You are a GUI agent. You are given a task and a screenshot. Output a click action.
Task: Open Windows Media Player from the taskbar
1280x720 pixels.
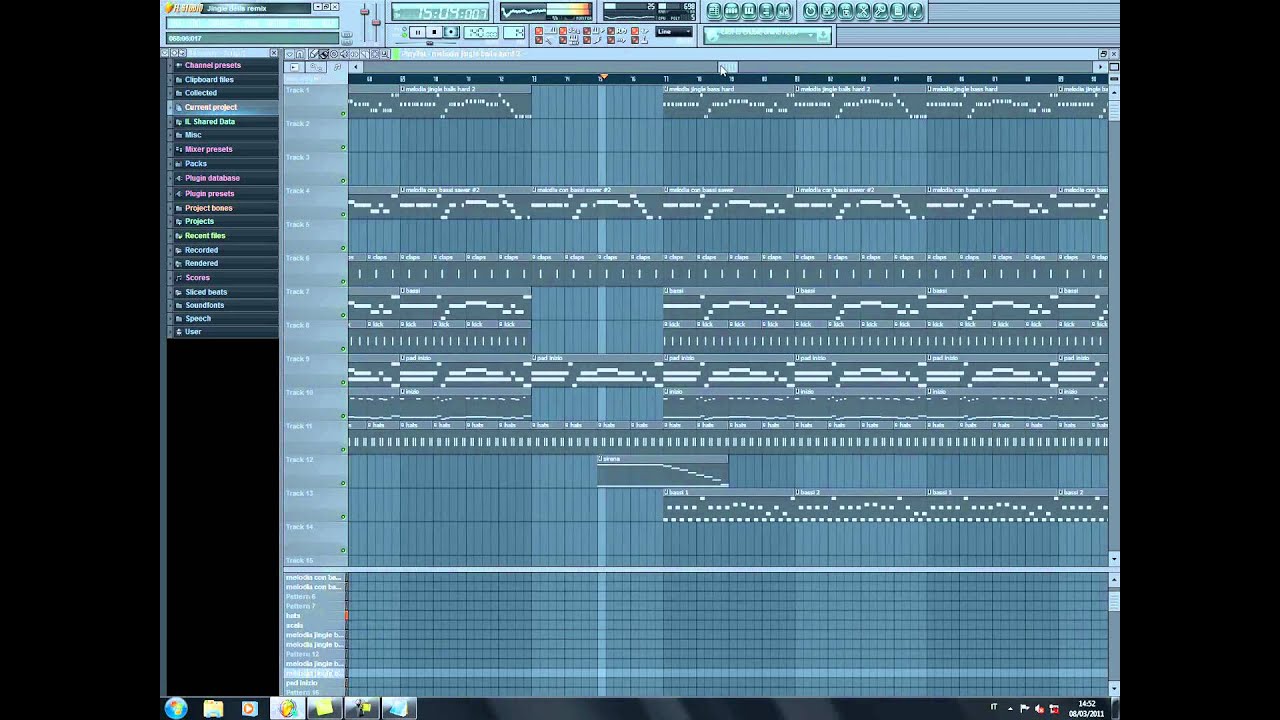[249, 708]
